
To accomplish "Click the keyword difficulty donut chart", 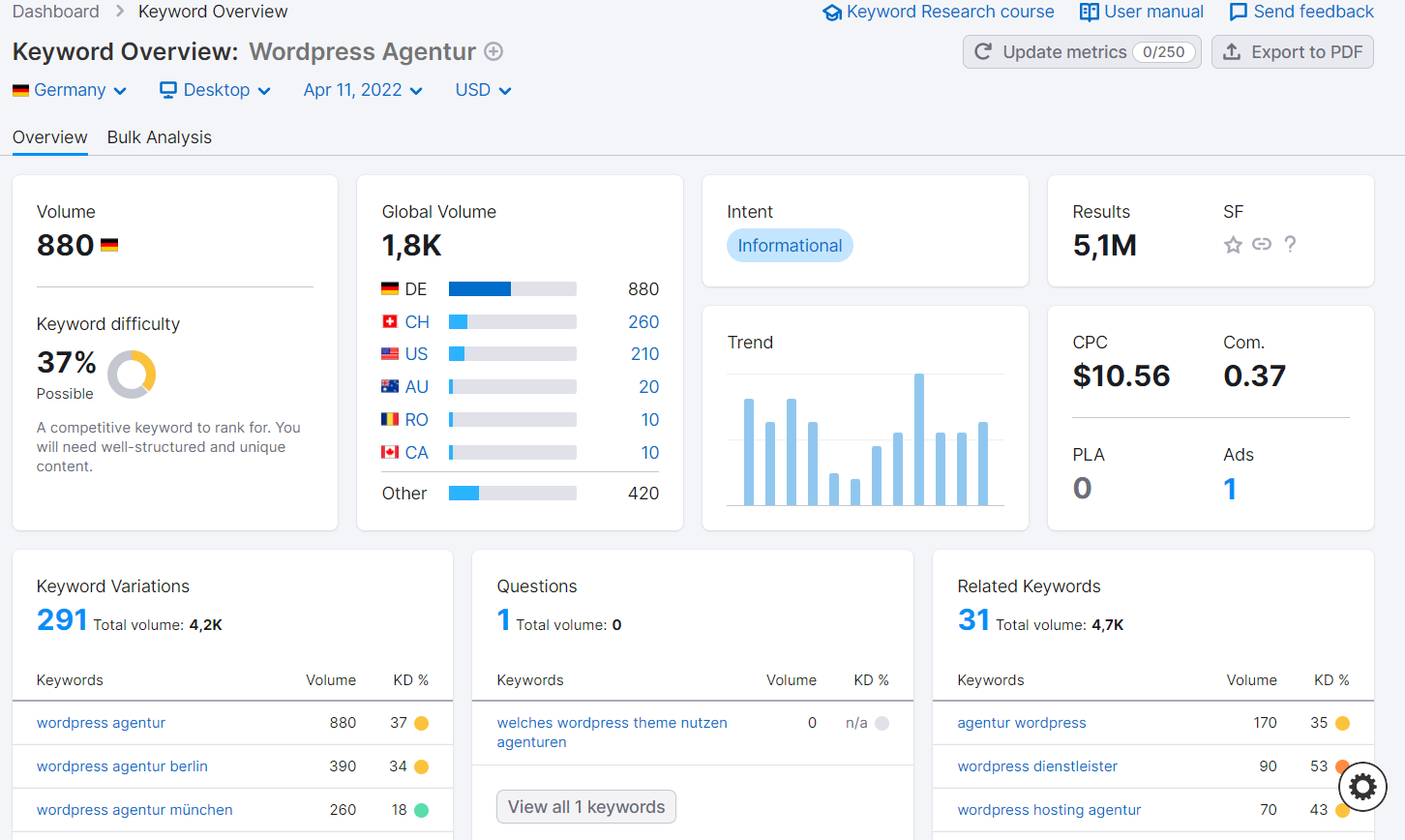I will [132, 375].
